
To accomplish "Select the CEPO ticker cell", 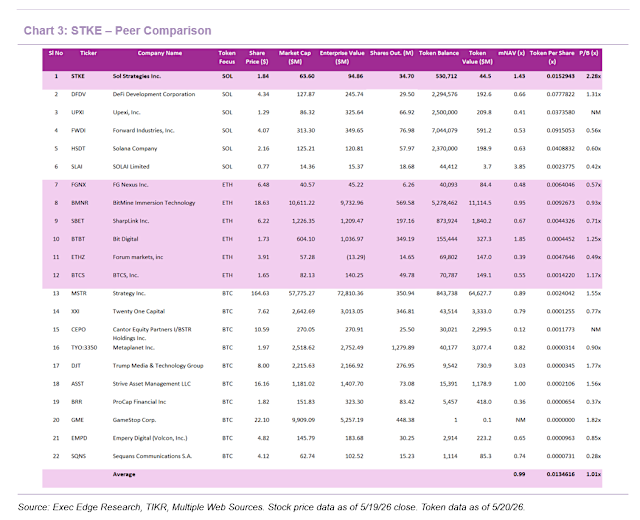I will click(78, 329).
